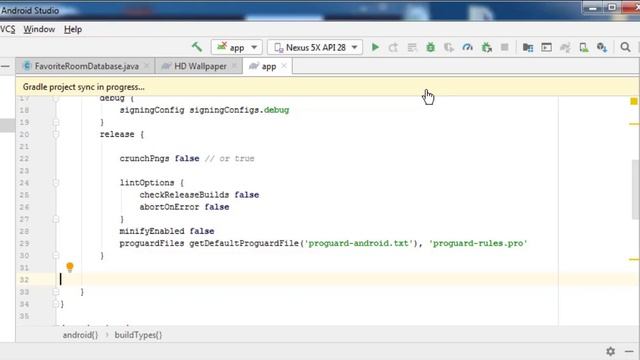
Task: Open the Project Structure folder icon
Action: (528, 47)
